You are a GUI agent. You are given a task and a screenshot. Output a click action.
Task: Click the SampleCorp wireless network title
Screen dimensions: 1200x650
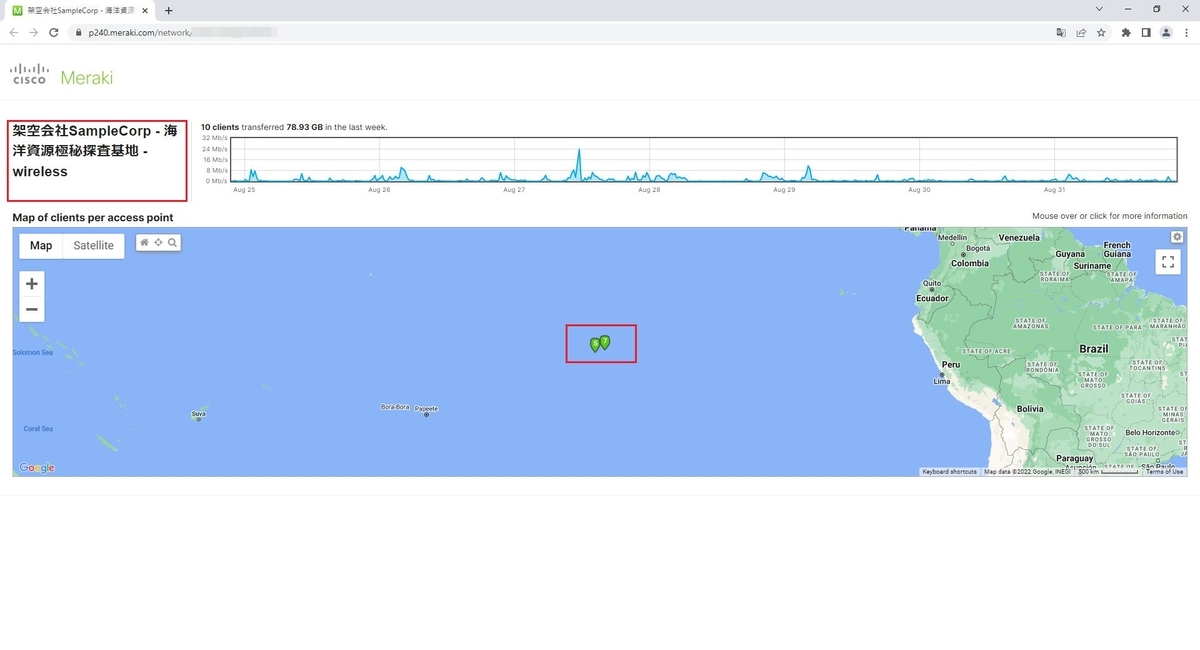(96, 151)
